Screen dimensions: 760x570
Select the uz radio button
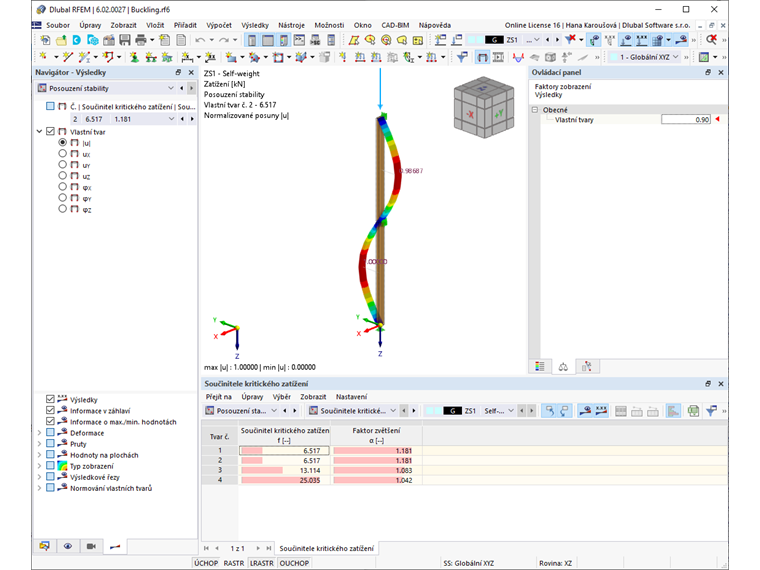point(62,176)
